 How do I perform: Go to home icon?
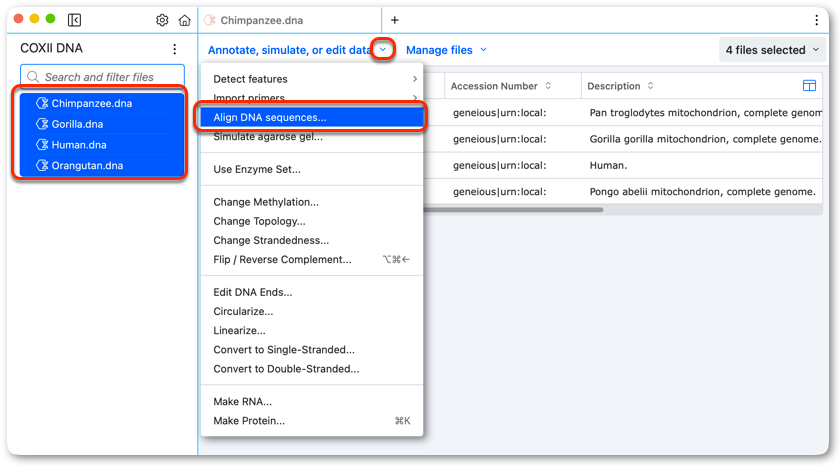[x=184, y=20]
